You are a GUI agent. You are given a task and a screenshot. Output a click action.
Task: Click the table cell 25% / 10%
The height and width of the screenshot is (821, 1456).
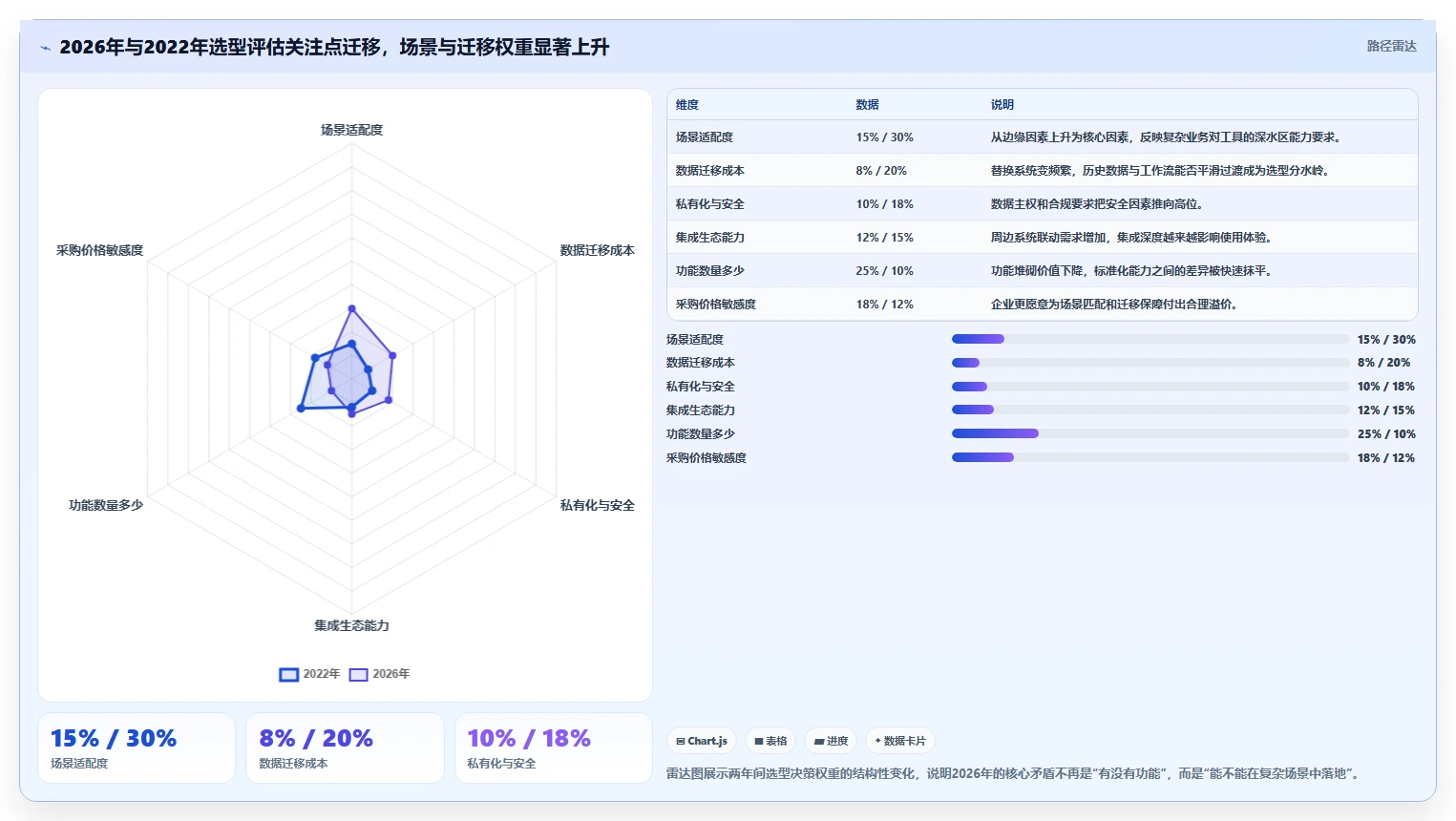point(884,271)
